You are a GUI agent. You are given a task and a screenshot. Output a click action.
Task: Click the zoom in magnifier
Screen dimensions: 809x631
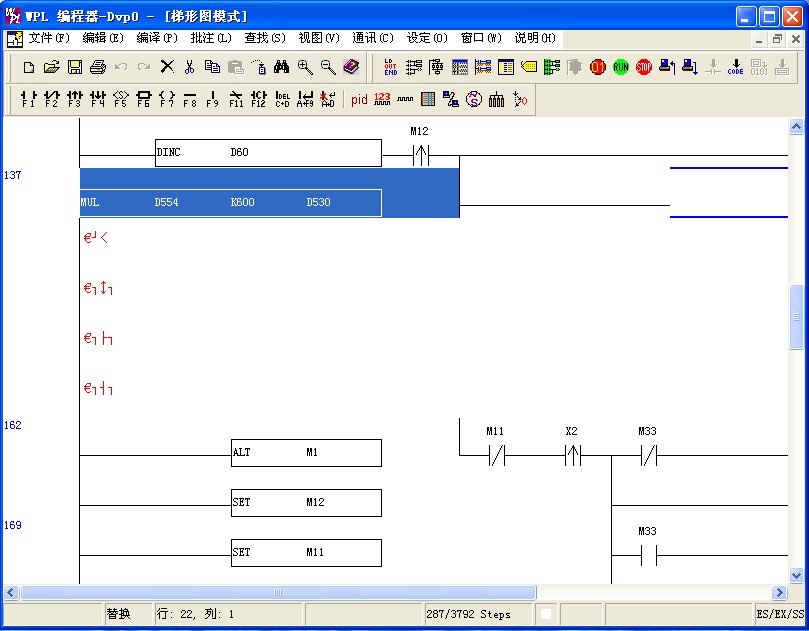[x=305, y=67]
